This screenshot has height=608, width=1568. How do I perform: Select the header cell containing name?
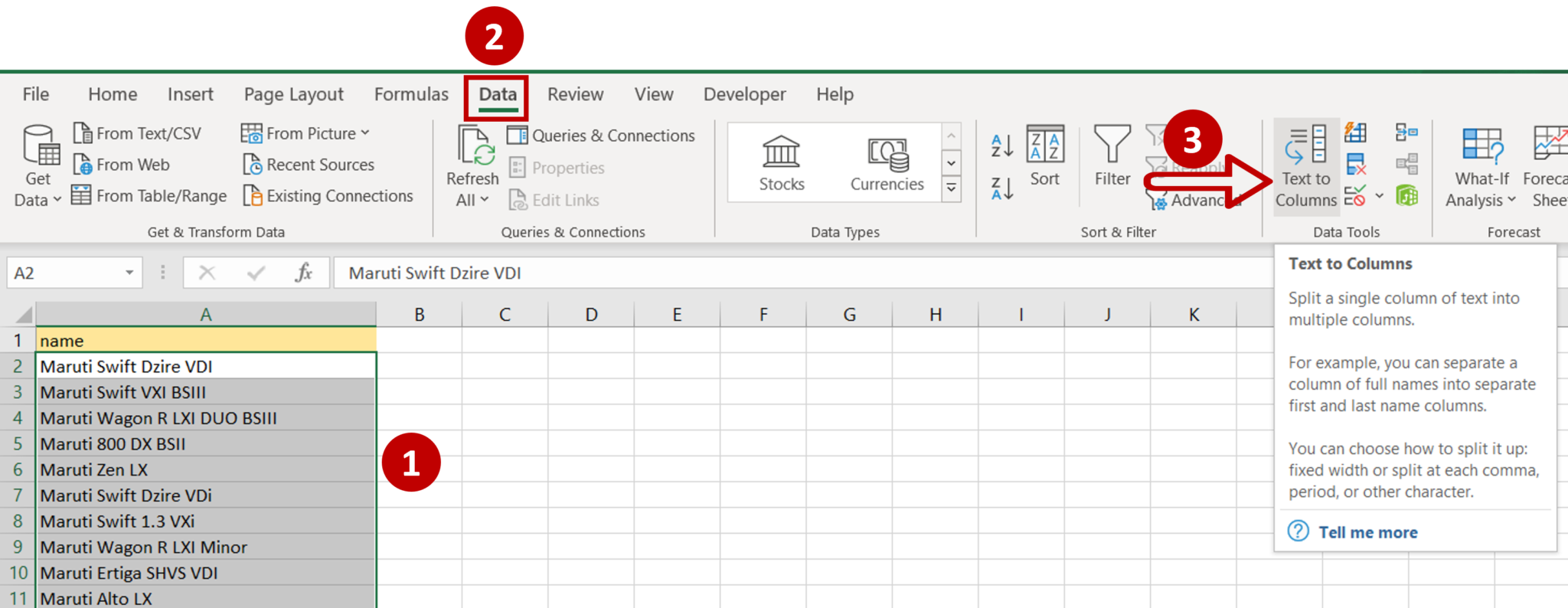coord(206,340)
